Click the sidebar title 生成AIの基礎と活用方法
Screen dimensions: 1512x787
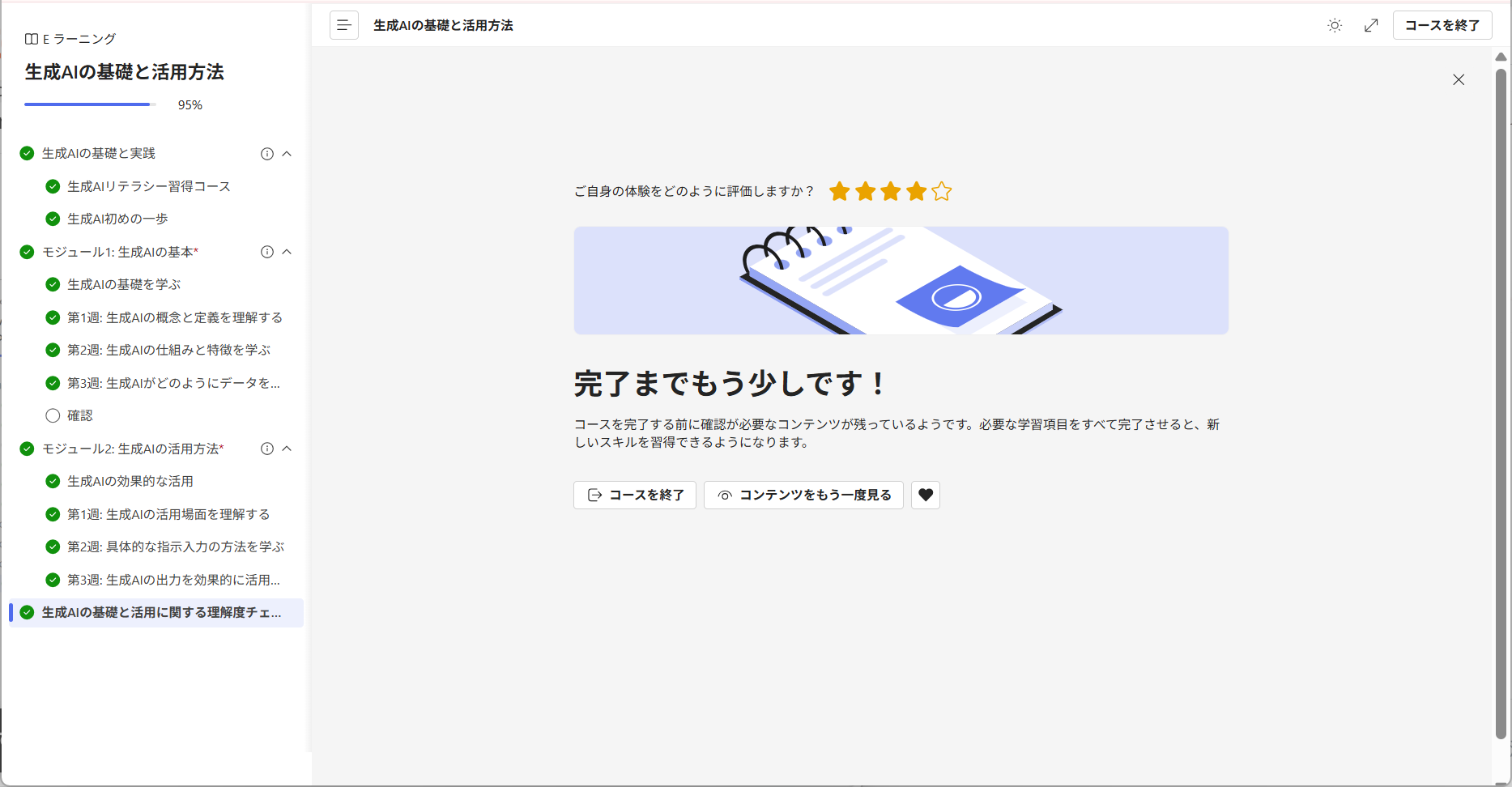pos(124,72)
